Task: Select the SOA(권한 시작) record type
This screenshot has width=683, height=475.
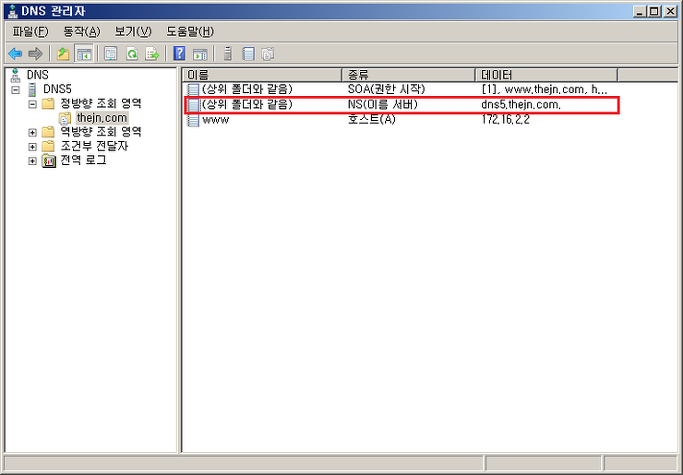Action: coord(386,89)
